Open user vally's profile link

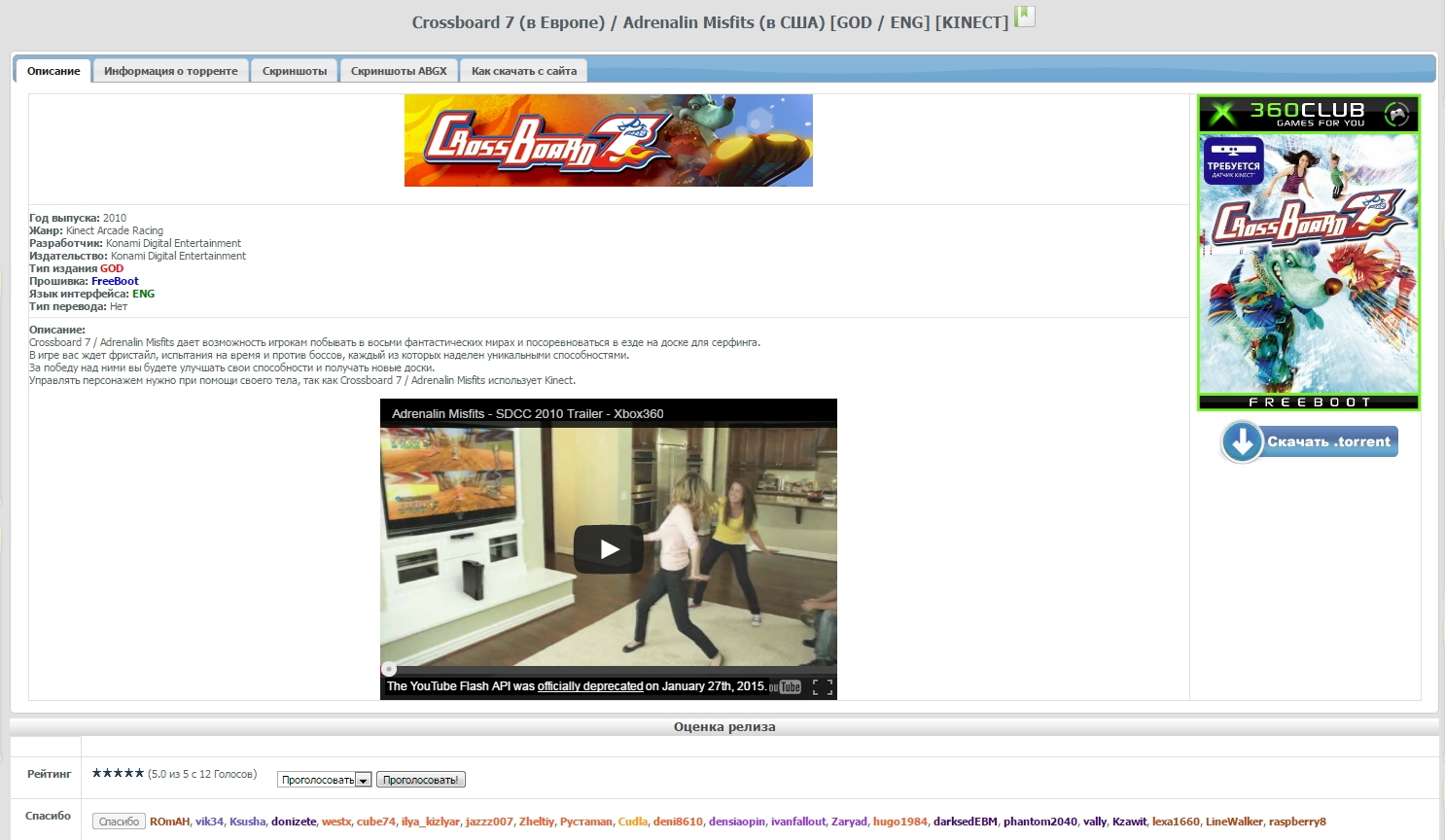[1095, 822]
